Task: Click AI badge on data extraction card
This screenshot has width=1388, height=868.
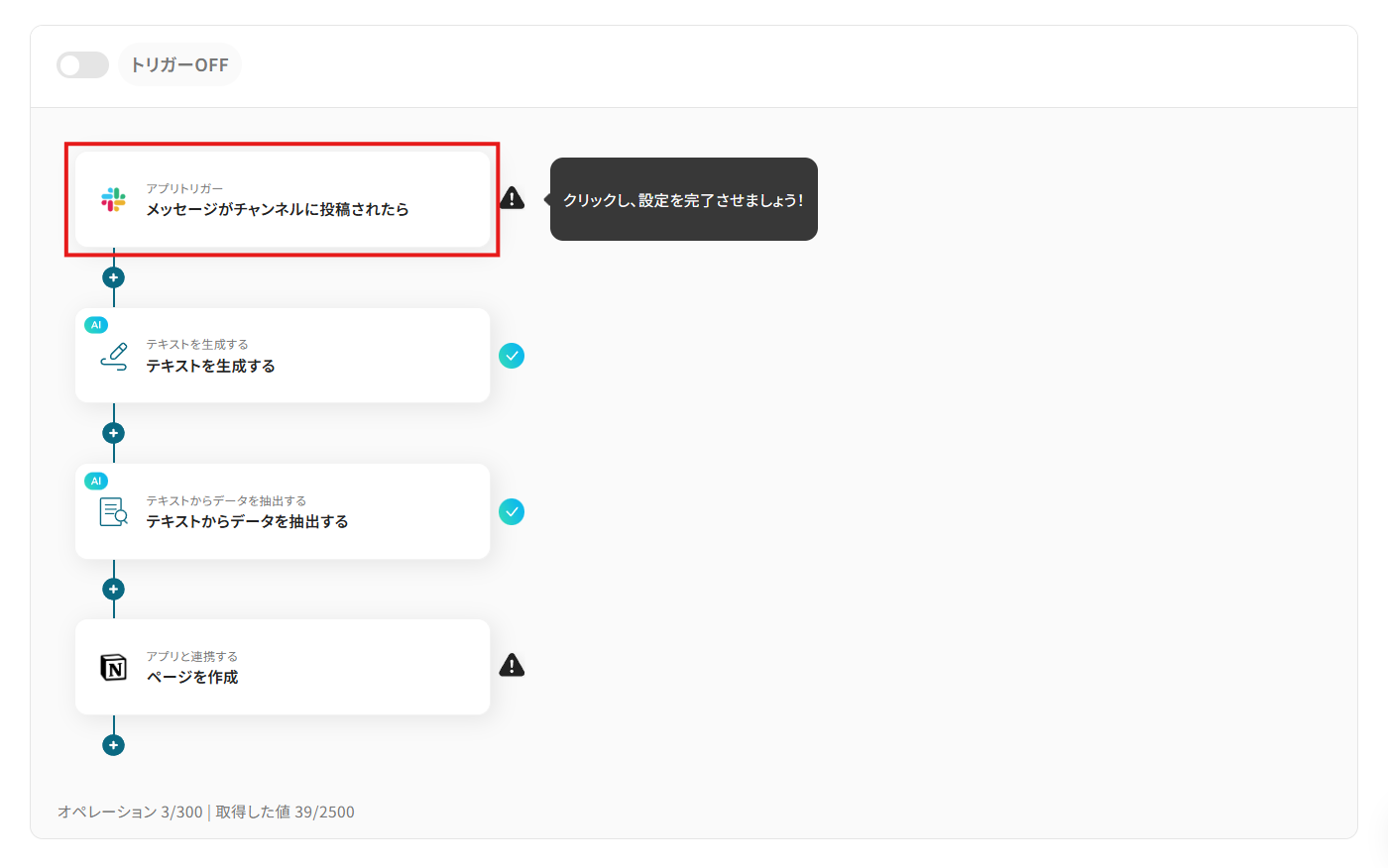Action: tap(96, 482)
